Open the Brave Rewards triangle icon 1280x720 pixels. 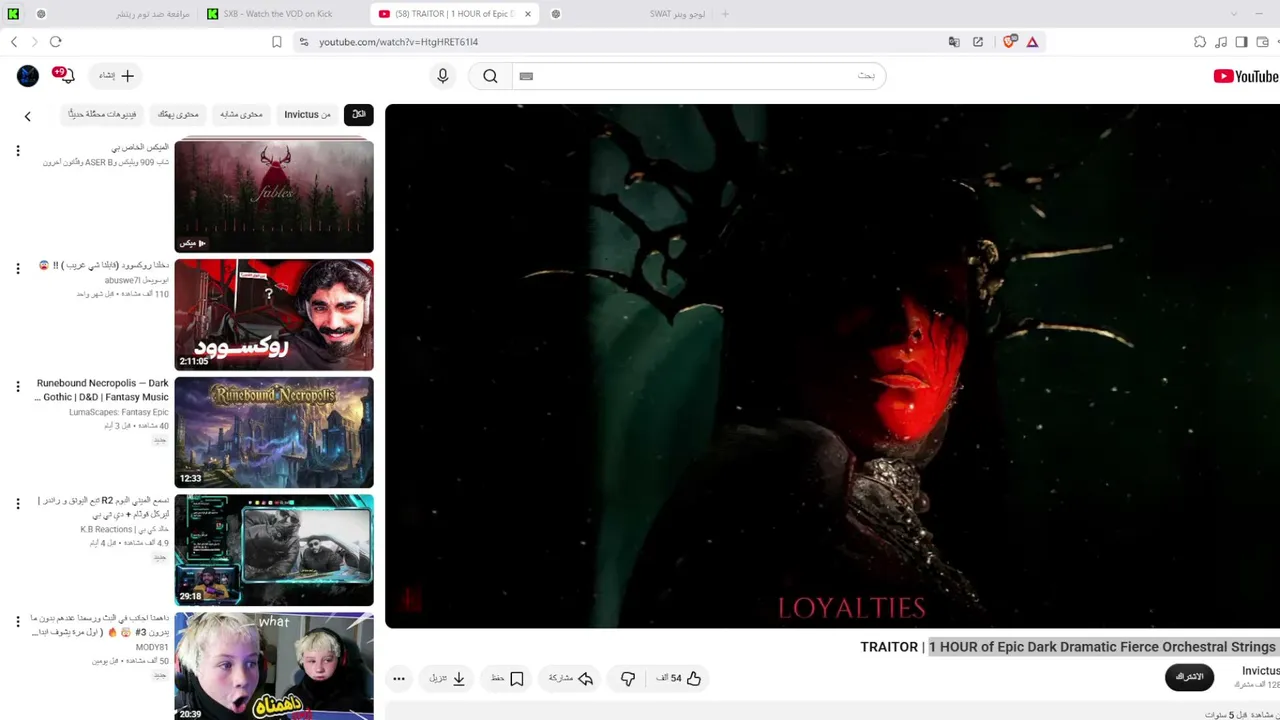pyautogui.click(x=1032, y=42)
